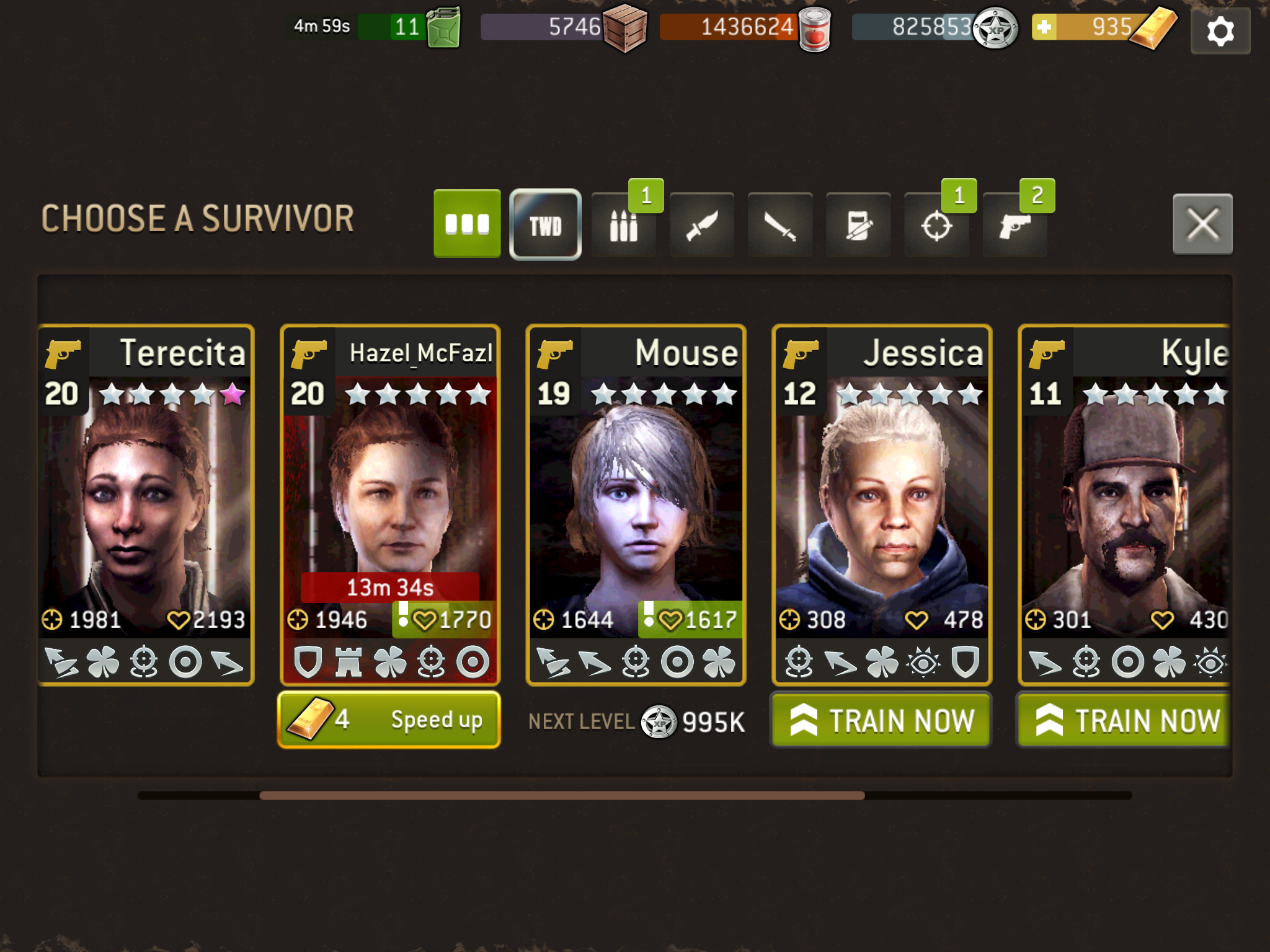Tap the XP sheriff star badge

pyautogui.click(x=995, y=29)
